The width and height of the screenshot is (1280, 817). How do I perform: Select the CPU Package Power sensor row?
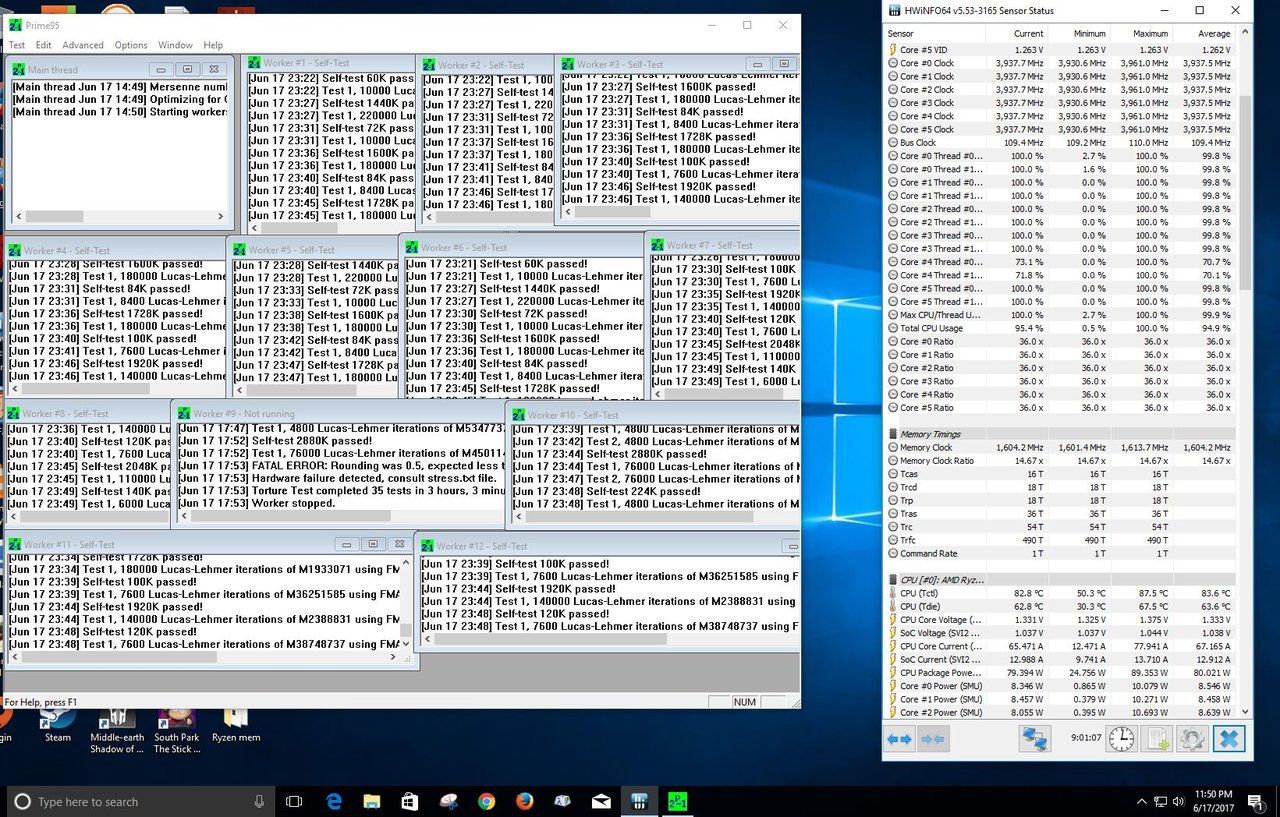click(x=1060, y=672)
